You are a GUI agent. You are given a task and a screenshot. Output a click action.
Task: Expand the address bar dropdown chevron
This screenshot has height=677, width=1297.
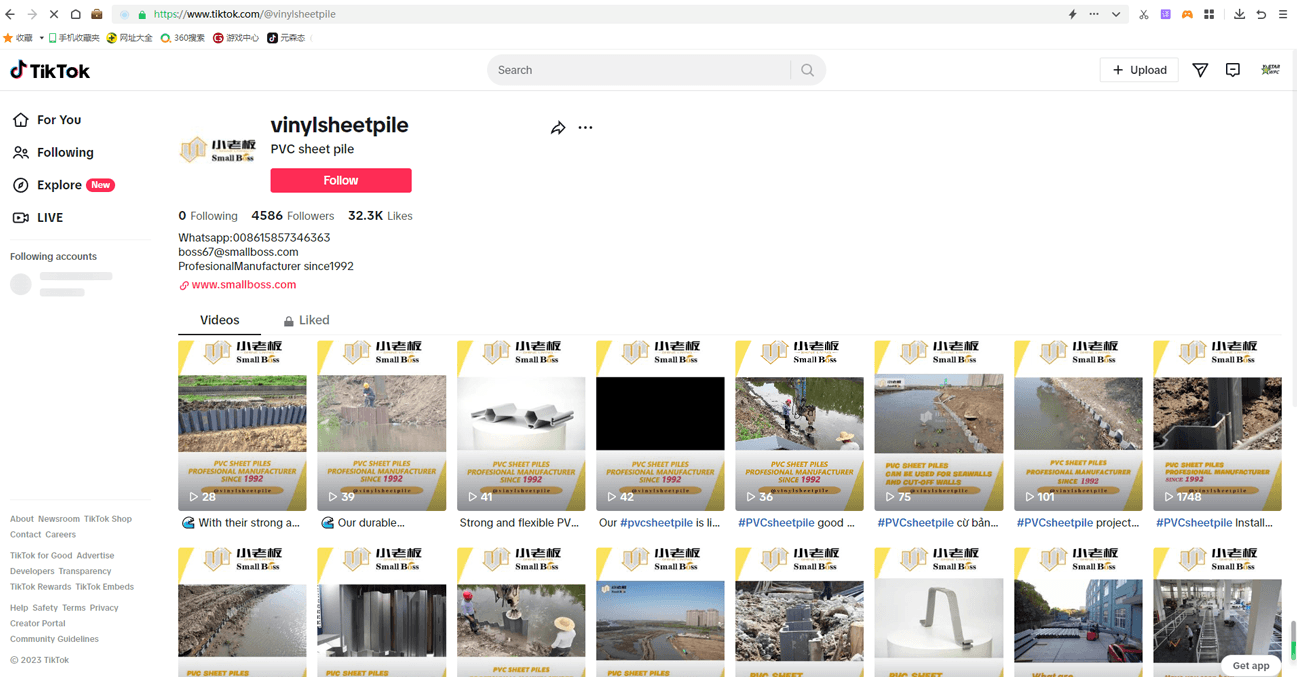1116,14
